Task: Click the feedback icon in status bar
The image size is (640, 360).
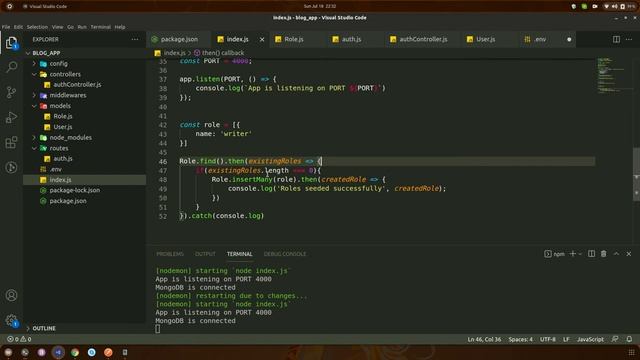Action: [615, 339]
